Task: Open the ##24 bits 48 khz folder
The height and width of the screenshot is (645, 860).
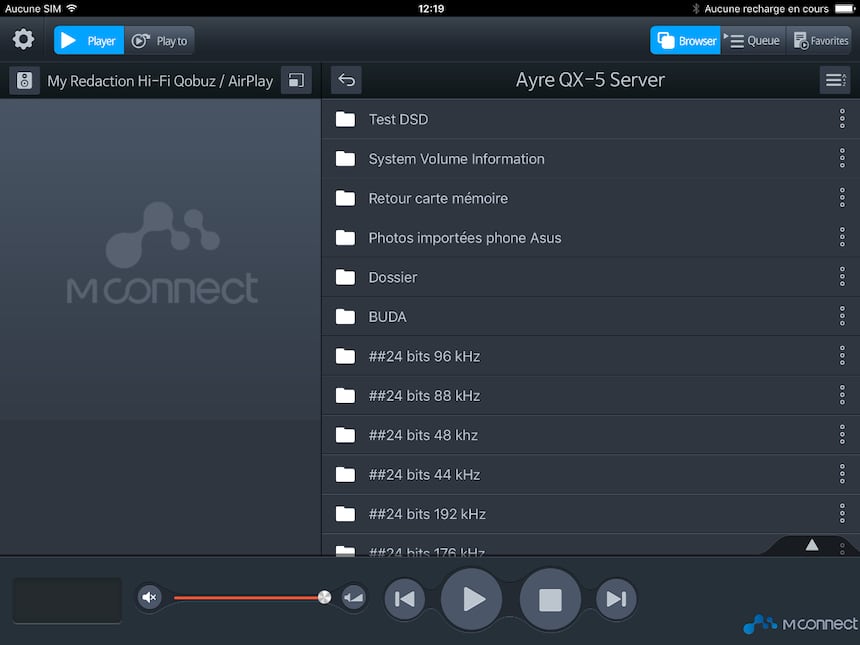Action: tap(590, 435)
